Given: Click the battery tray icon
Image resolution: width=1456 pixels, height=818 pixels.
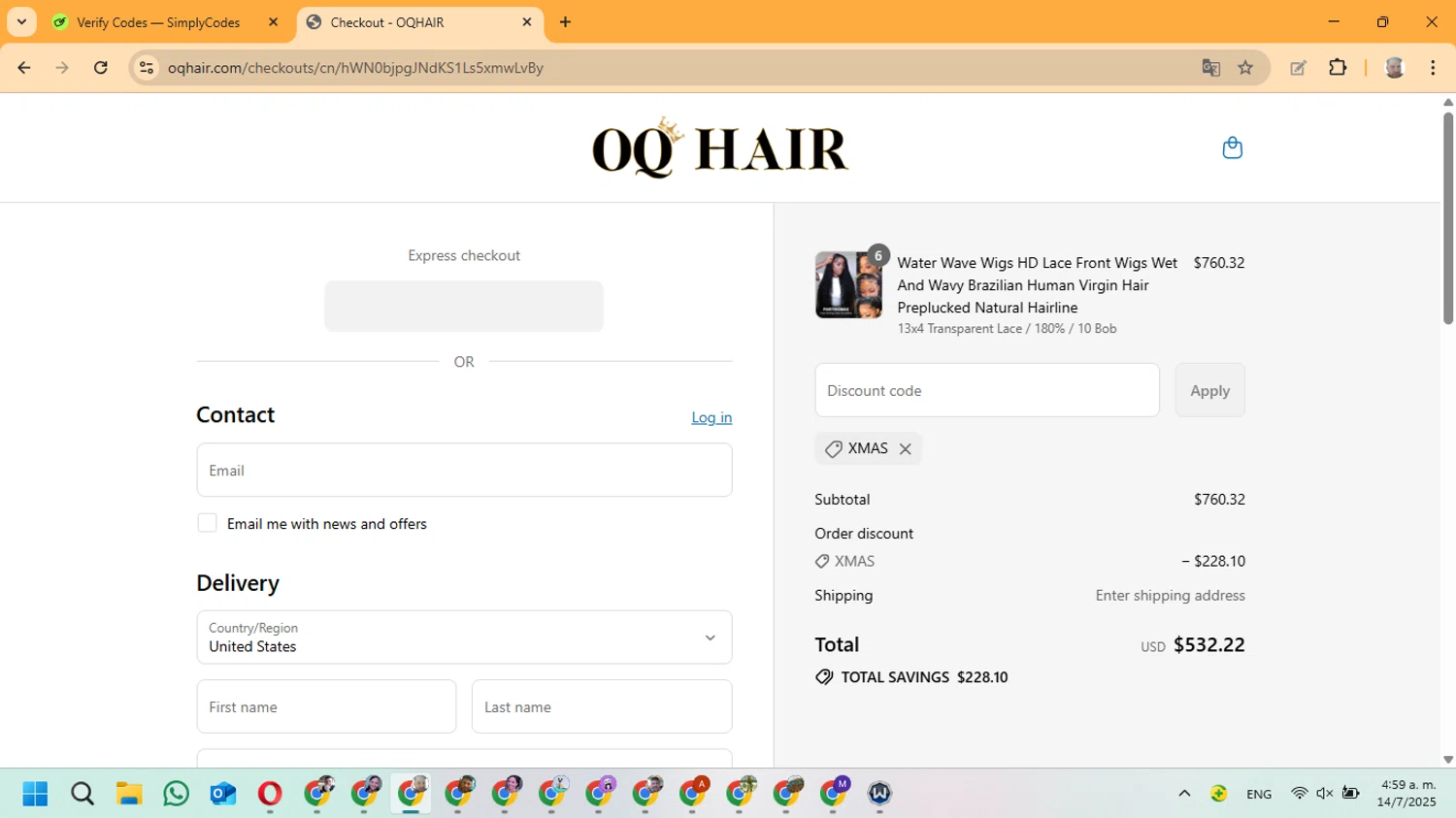Looking at the screenshot, I should point(1350,794).
